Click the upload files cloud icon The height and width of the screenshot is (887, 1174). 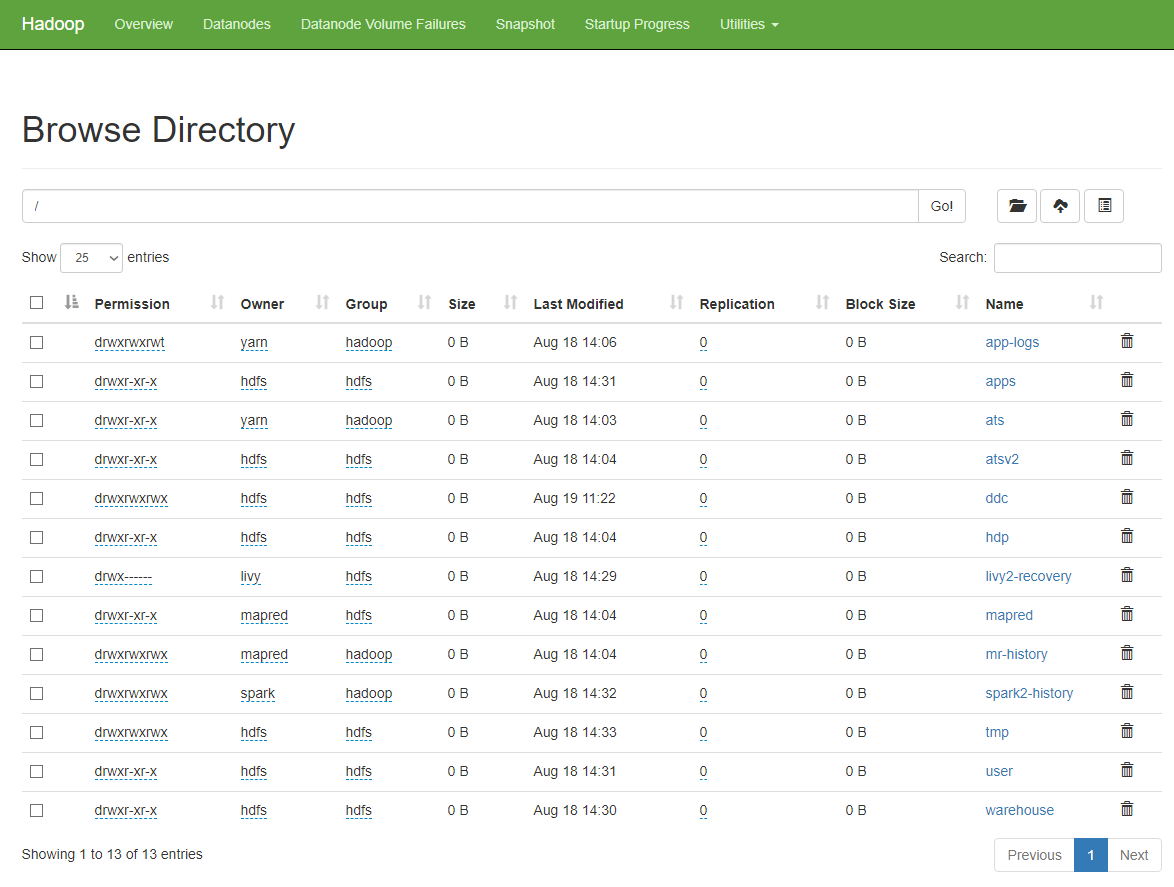[1060, 206]
